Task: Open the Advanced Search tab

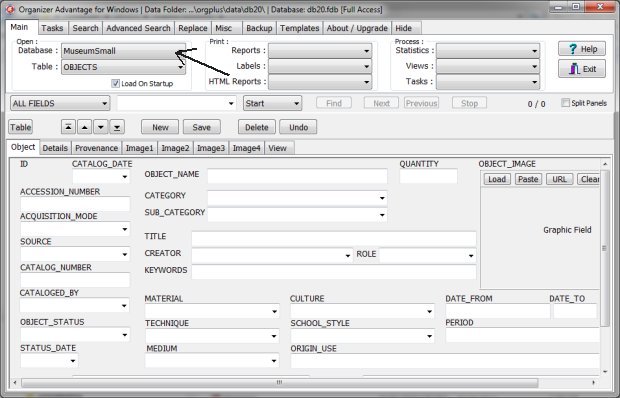Action: click(138, 28)
